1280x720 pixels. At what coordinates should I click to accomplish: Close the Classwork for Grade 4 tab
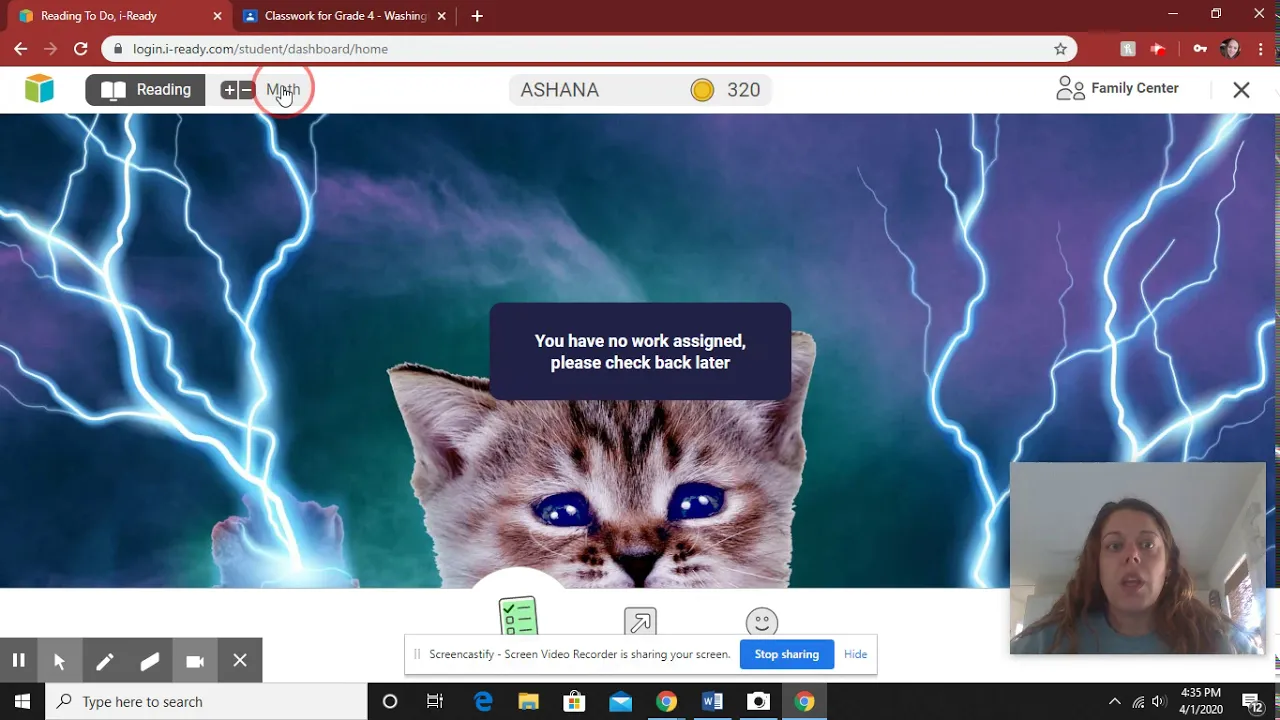(x=441, y=16)
